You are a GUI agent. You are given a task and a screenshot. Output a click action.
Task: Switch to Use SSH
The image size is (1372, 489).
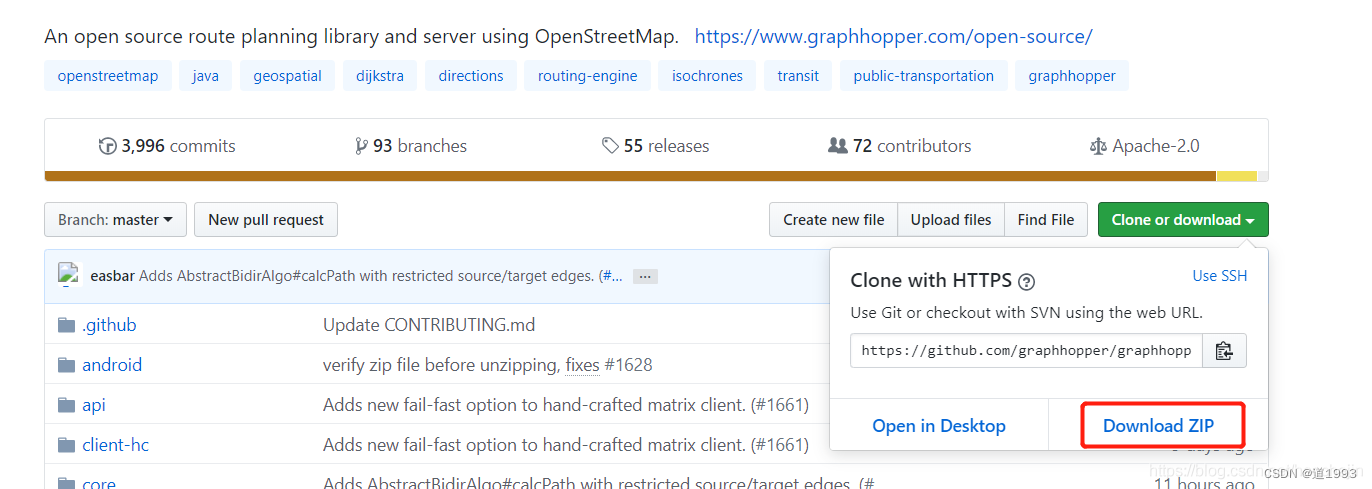coord(1220,276)
